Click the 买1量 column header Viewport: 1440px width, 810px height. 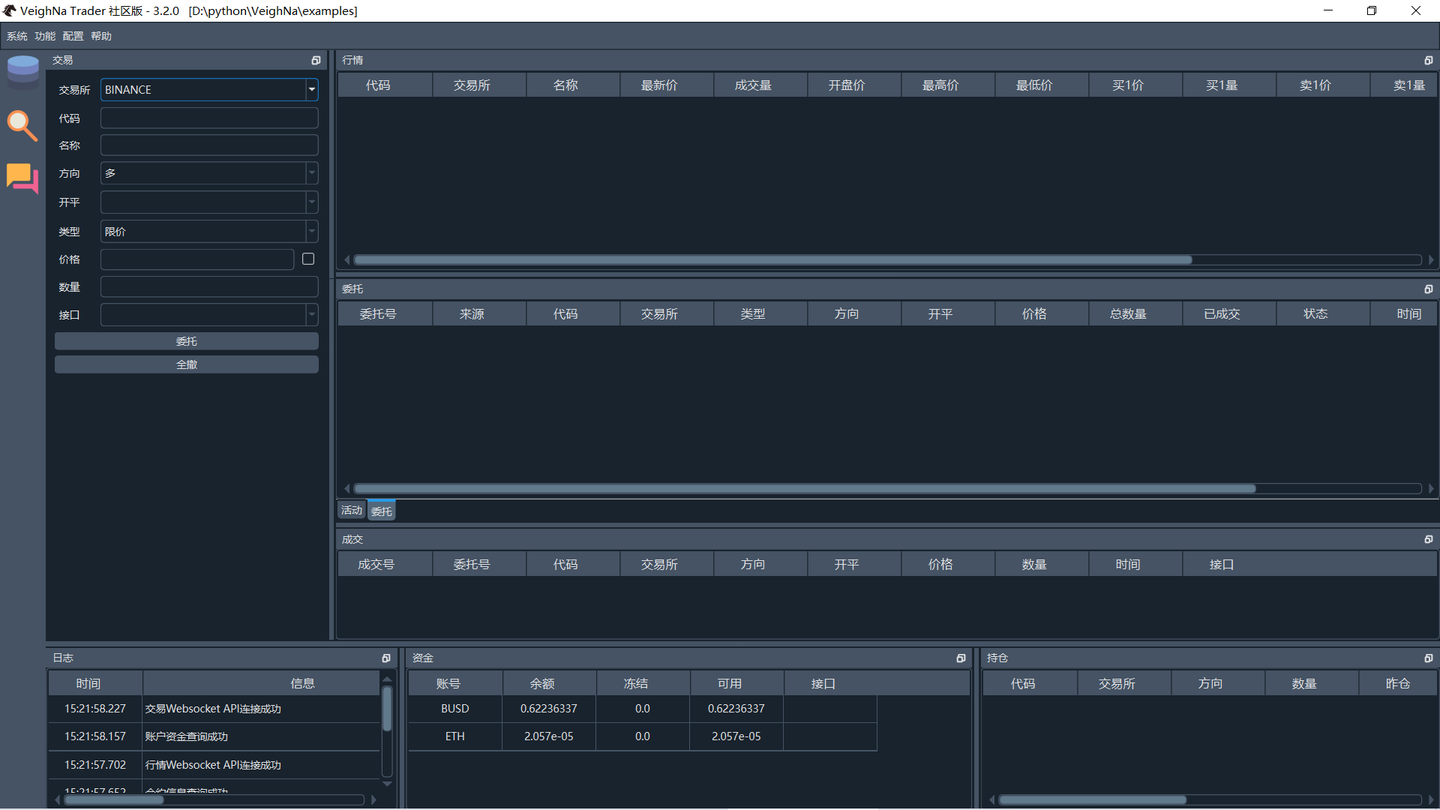pos(1222,86)
